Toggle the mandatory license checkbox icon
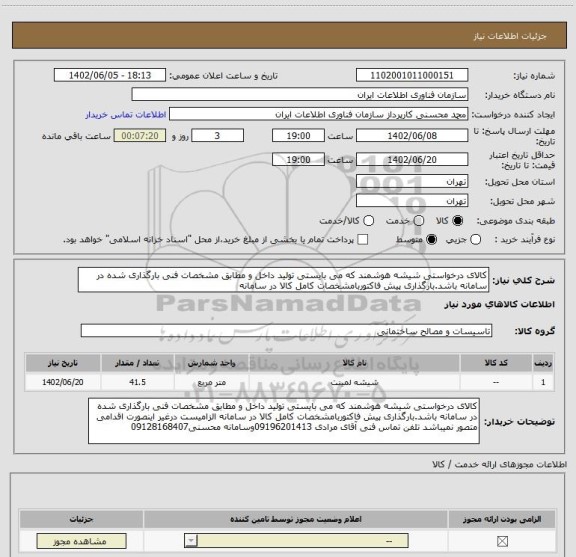 (x=502, y=541)
